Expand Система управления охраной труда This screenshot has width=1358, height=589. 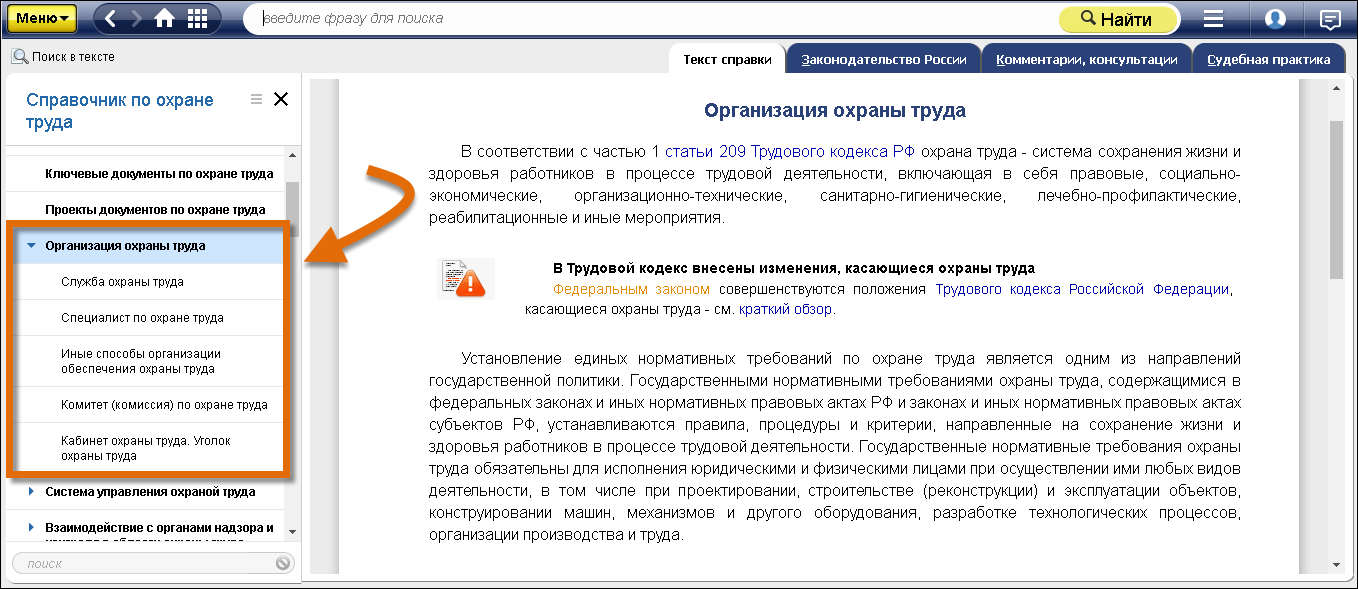32,492
